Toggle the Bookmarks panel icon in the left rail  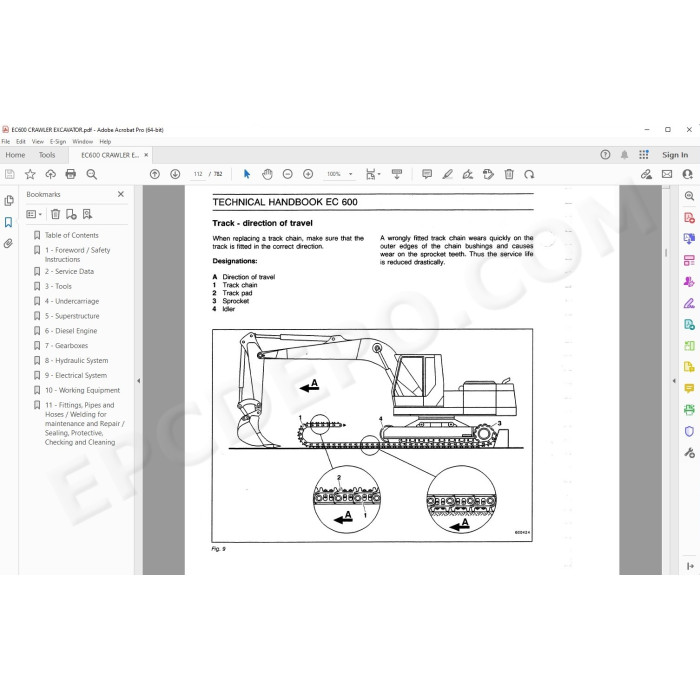pos(8,222)
